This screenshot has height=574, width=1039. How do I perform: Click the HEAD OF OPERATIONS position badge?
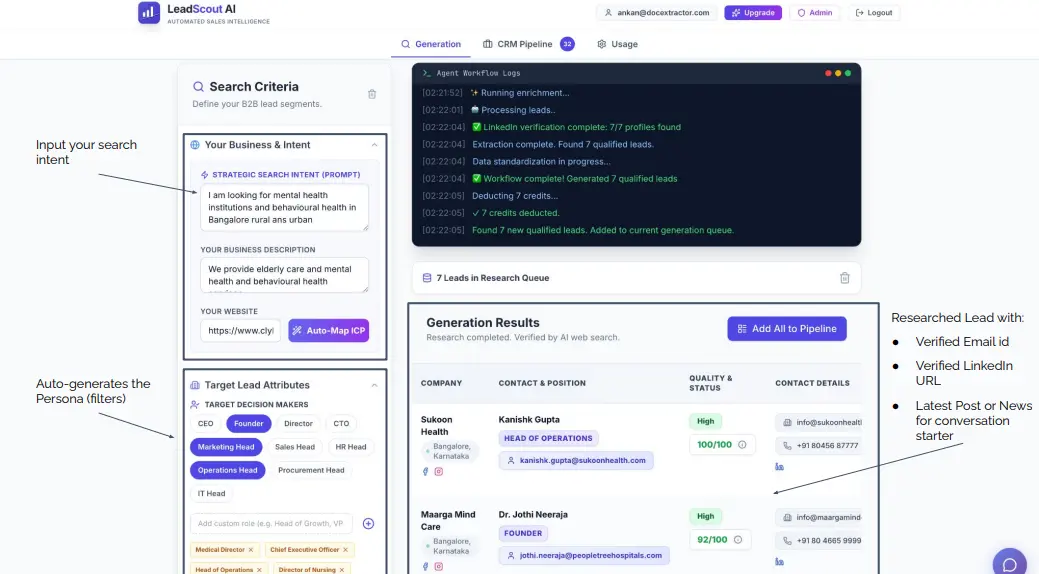548,438
